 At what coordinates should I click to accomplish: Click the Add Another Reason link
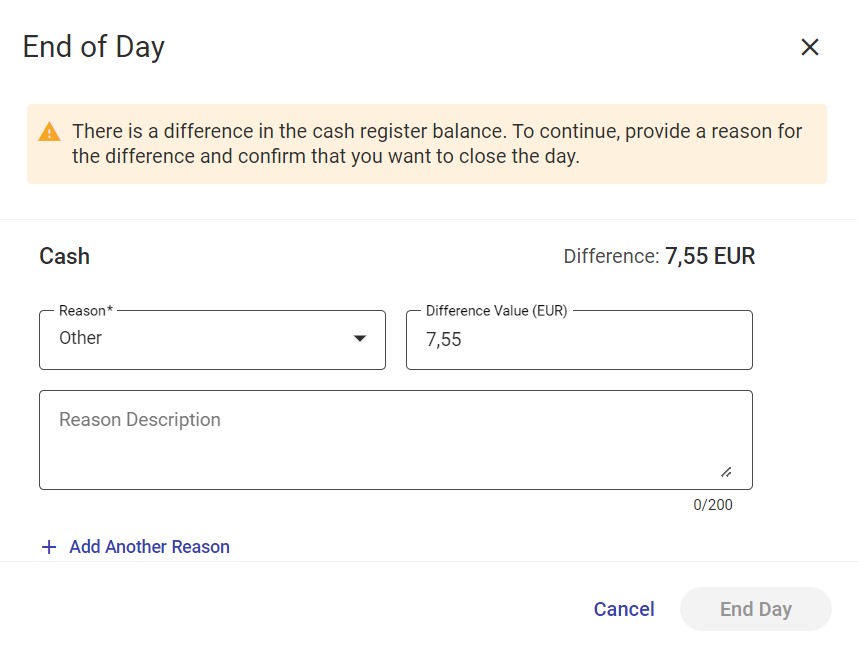pyautogui.click(x=149, y=547)
